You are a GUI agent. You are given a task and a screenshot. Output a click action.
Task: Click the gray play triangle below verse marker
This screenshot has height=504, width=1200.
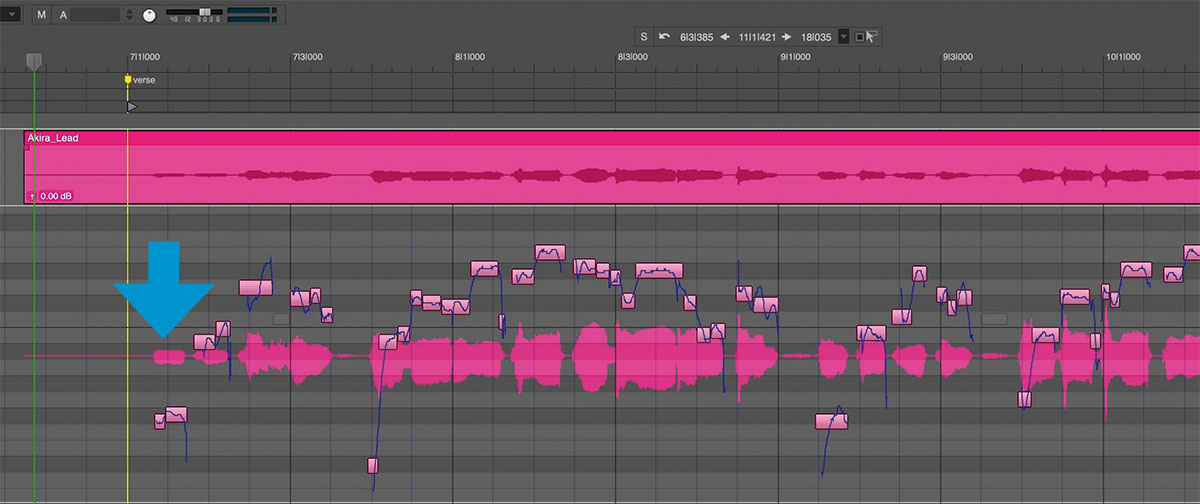132,106
